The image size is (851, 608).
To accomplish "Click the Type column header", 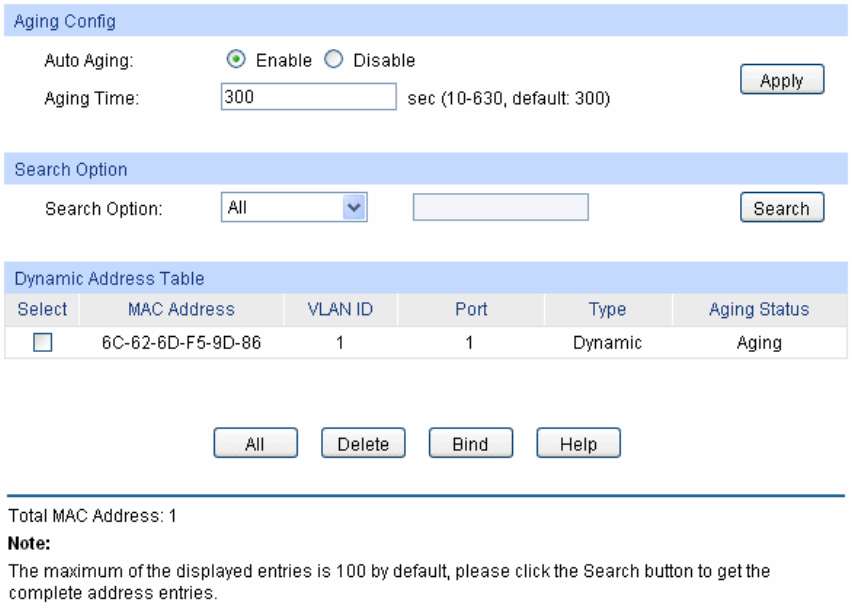I will tap(607, 309).
